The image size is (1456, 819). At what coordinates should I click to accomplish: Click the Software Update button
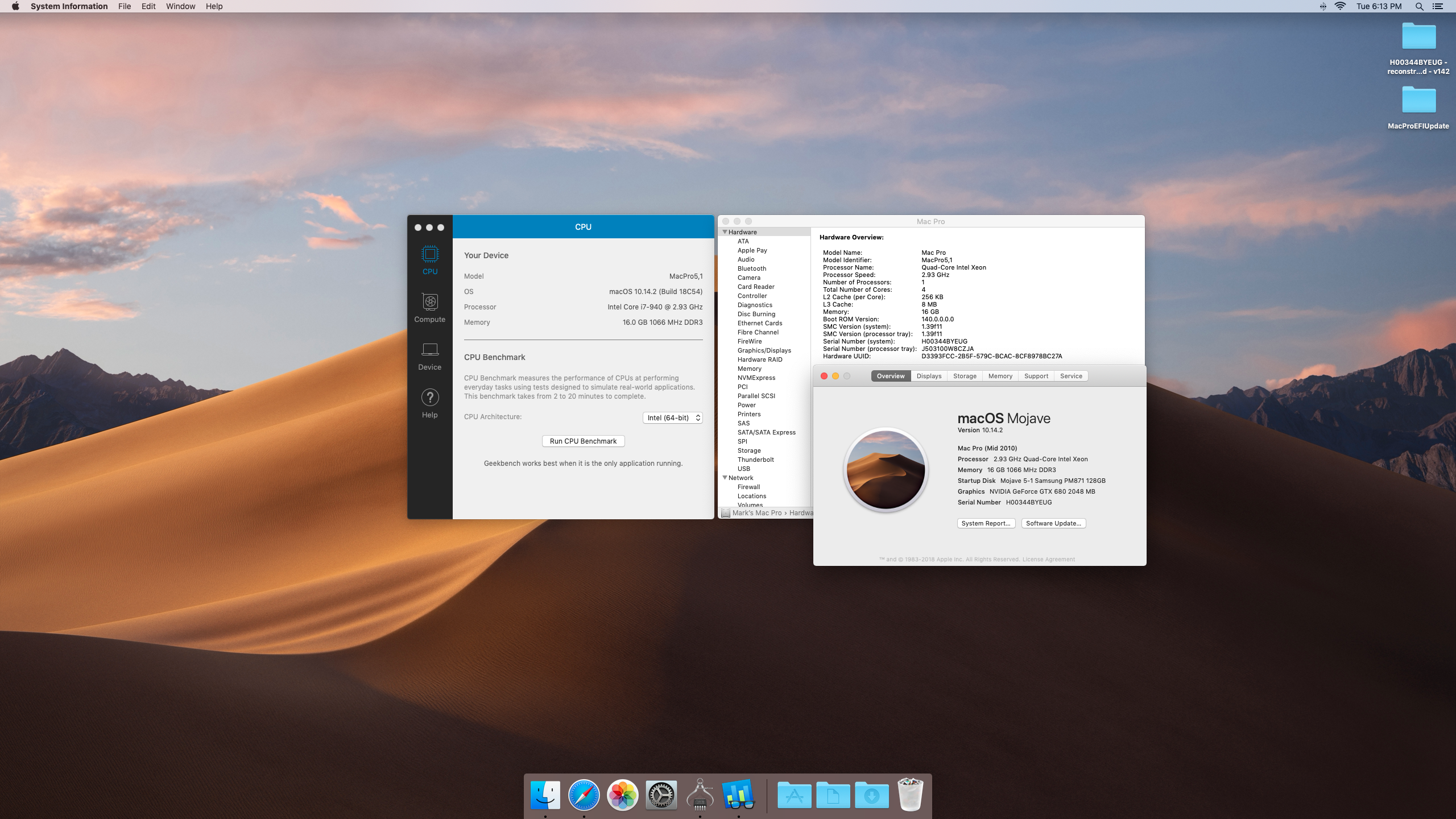coord(1053,523)
